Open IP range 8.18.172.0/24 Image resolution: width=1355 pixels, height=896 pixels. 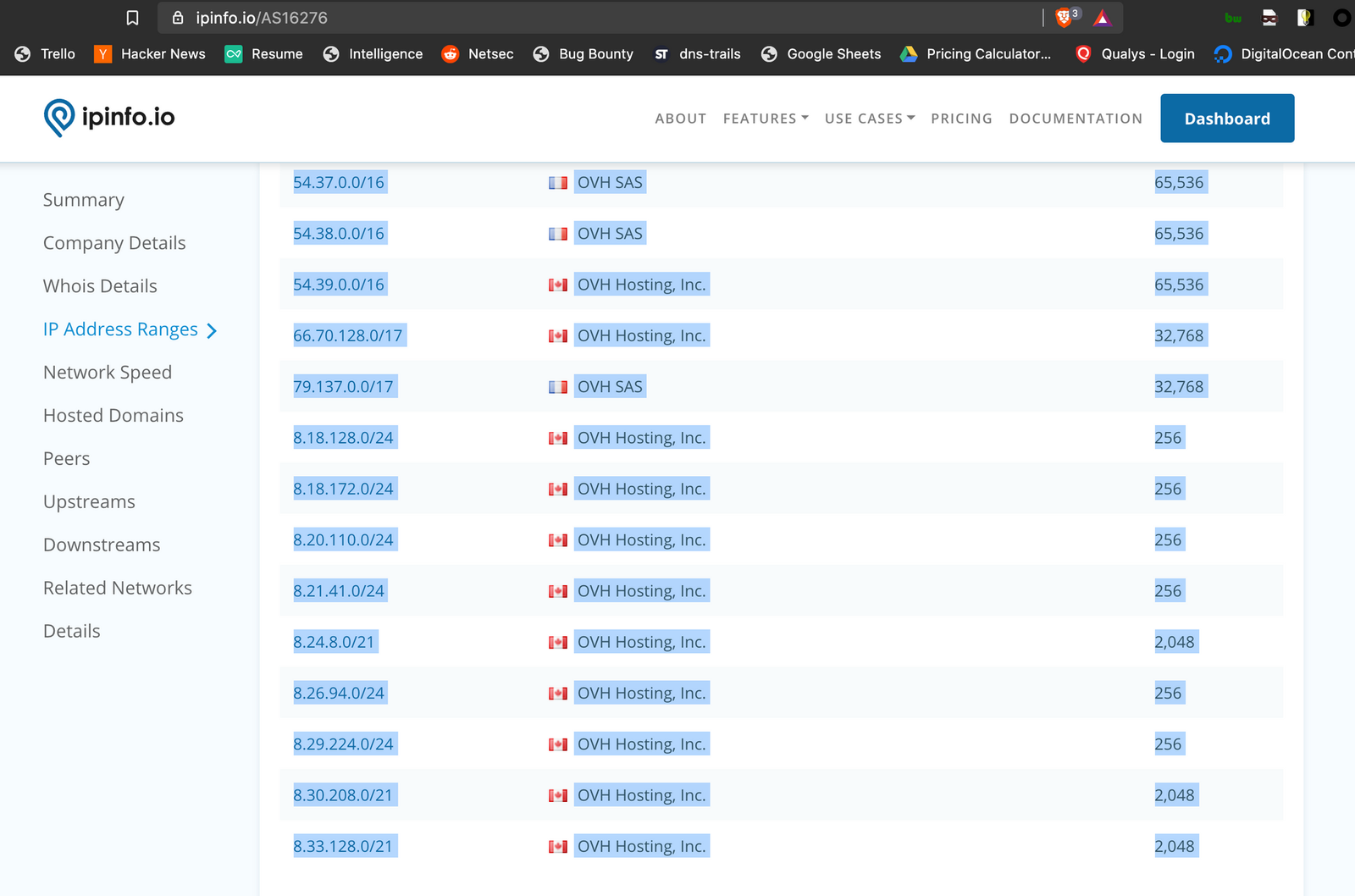344,489
